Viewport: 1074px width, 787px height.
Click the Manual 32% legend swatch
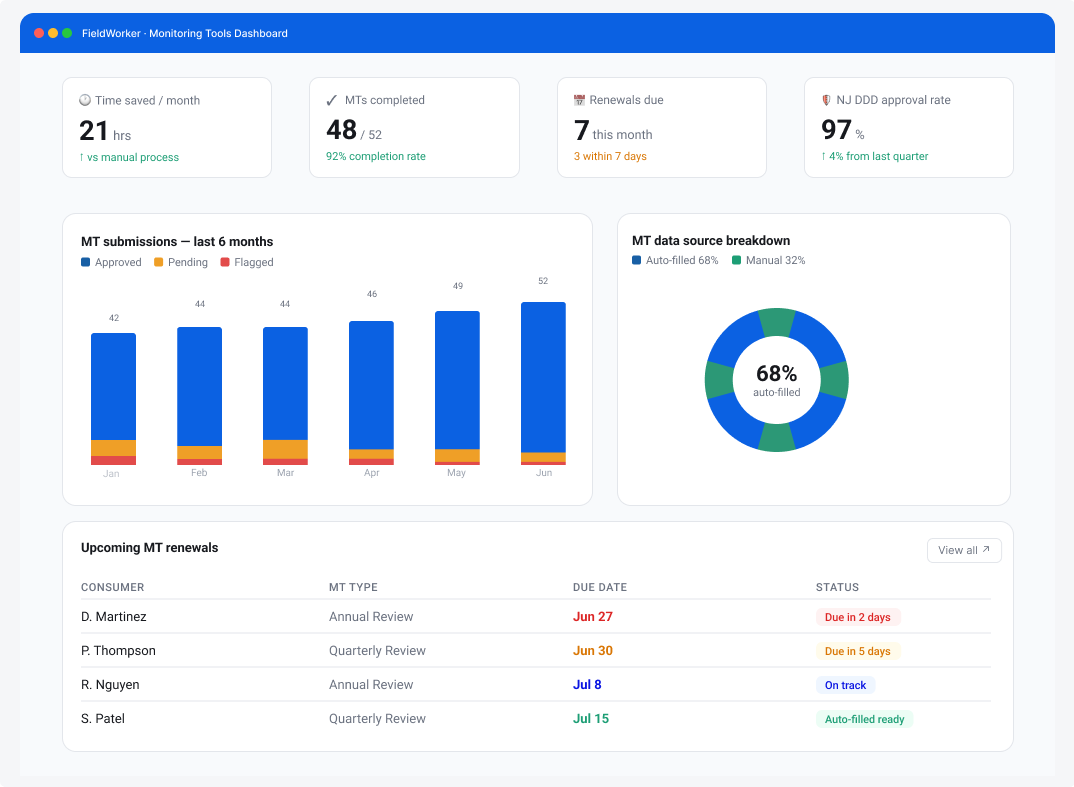click(x=736, y=260)
